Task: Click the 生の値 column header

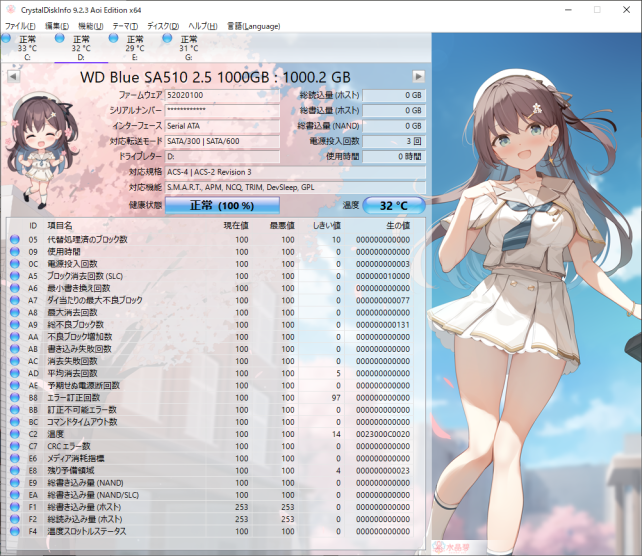Action: click(398, 225)
